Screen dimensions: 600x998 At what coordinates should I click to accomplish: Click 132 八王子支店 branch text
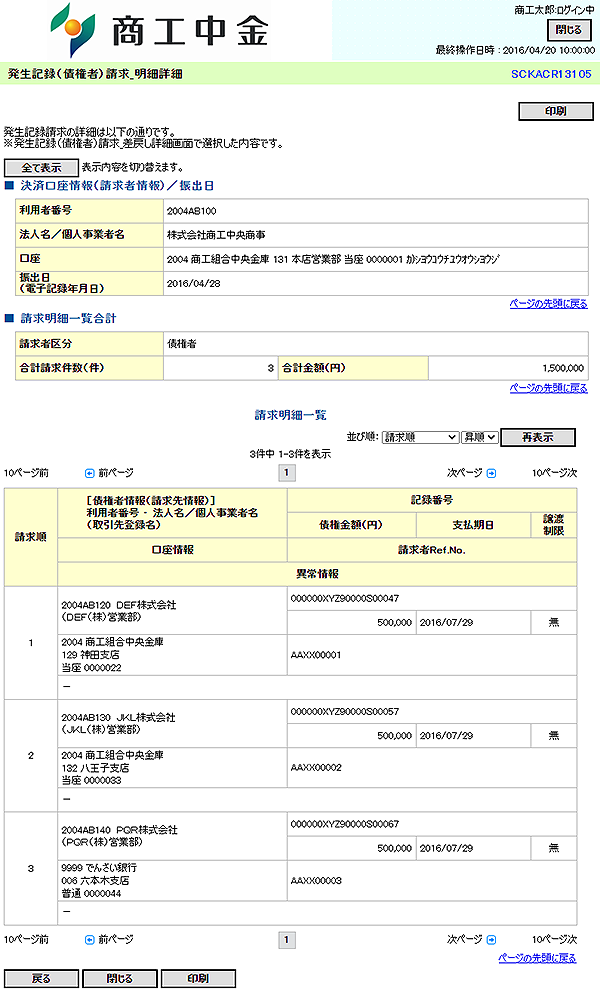95,768
